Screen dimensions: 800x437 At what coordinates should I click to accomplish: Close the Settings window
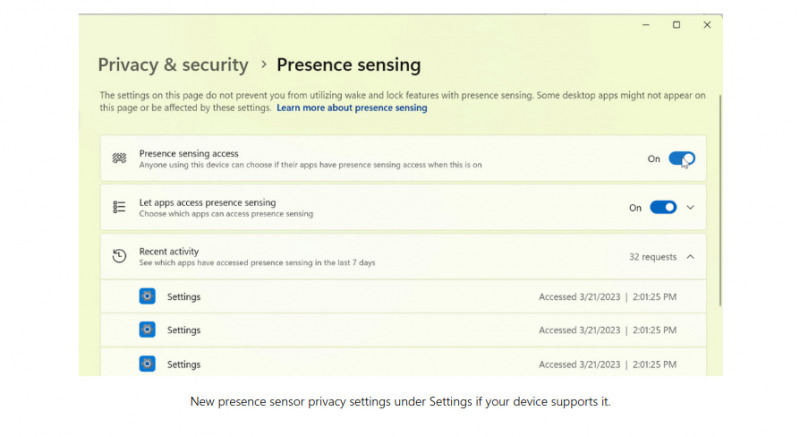click(707, 24)
